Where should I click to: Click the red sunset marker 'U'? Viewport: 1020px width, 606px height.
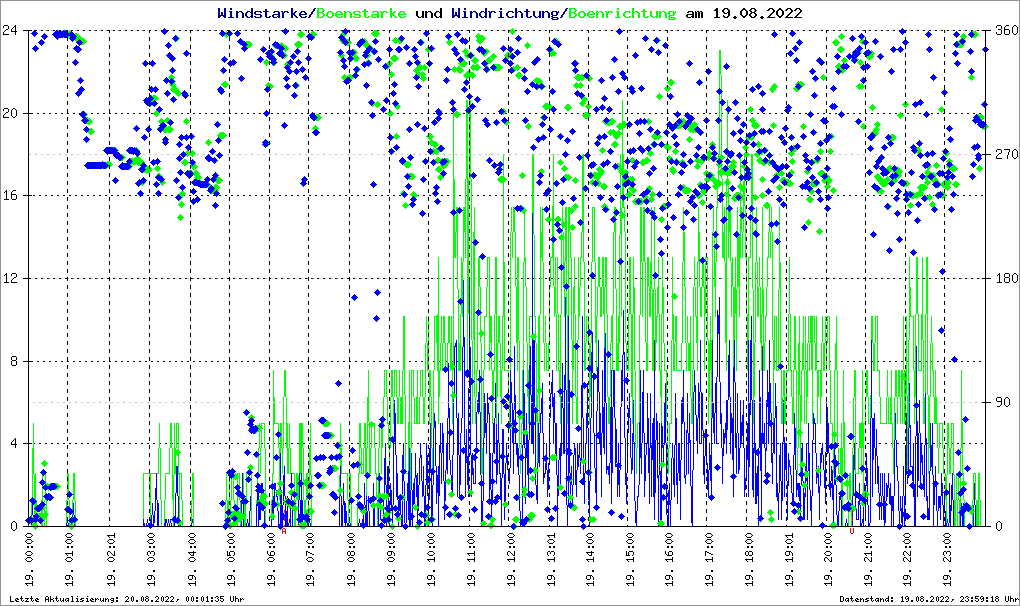(x=851, y=531)
